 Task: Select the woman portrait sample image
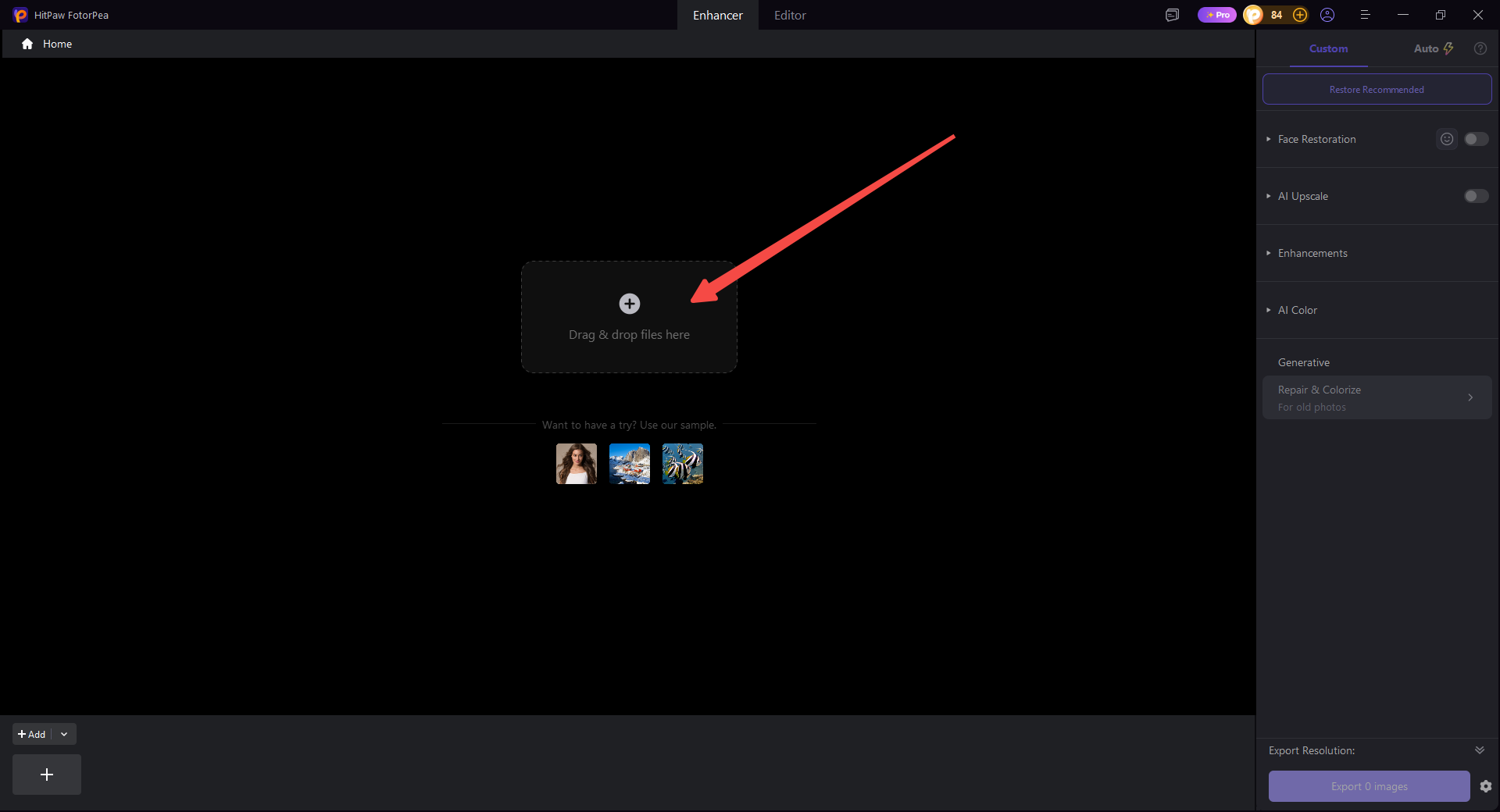pyautogui.click(x=577, y=464)
